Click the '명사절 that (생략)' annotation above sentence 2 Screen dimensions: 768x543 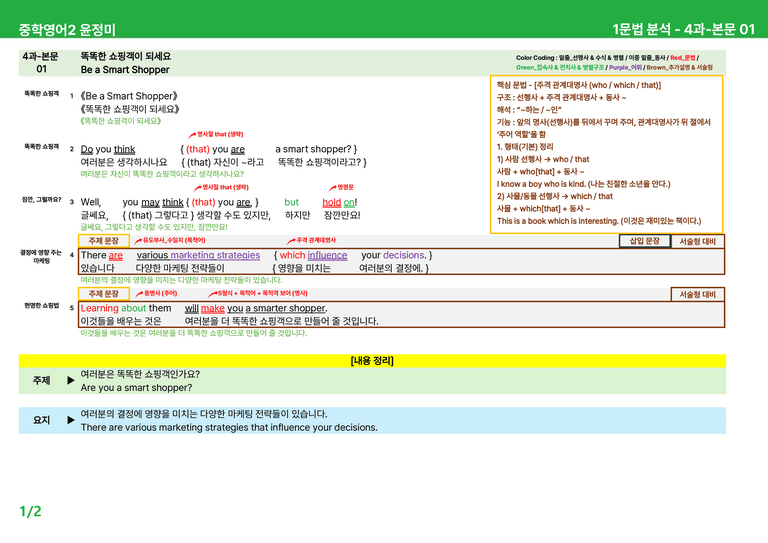pyautogui.click(x=216, y=134)
